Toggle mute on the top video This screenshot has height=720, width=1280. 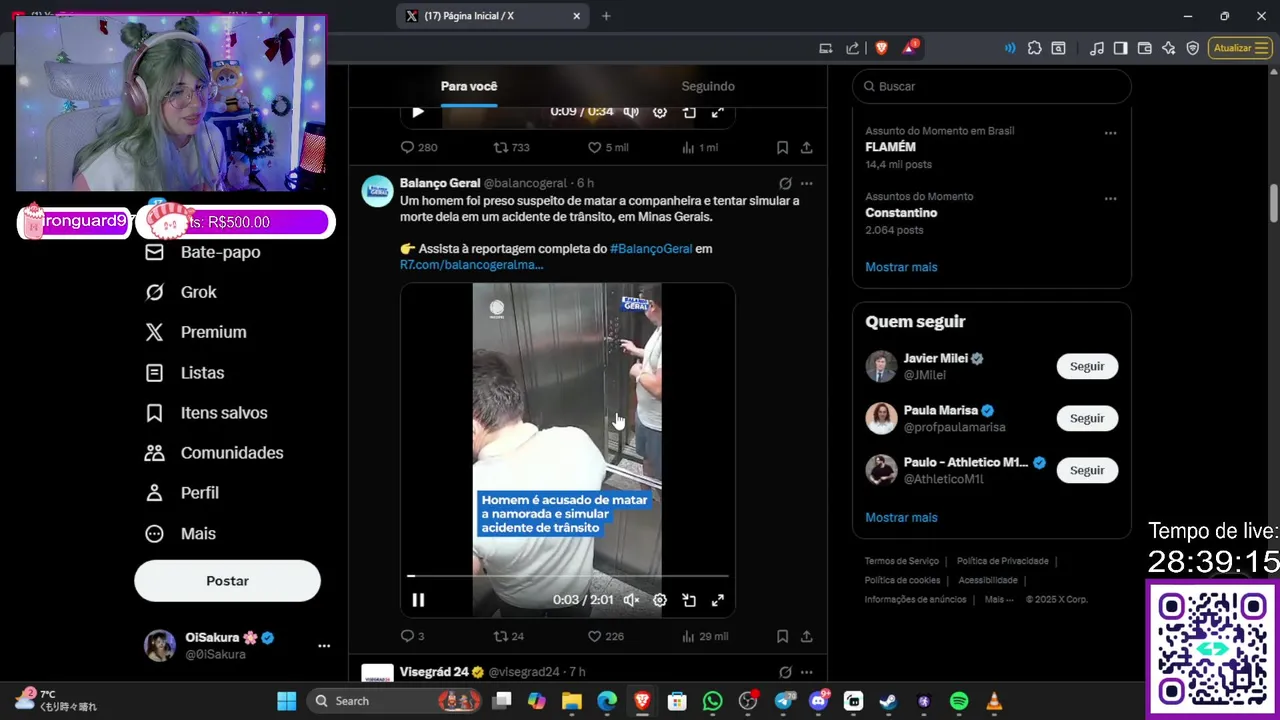click(631, 112)
